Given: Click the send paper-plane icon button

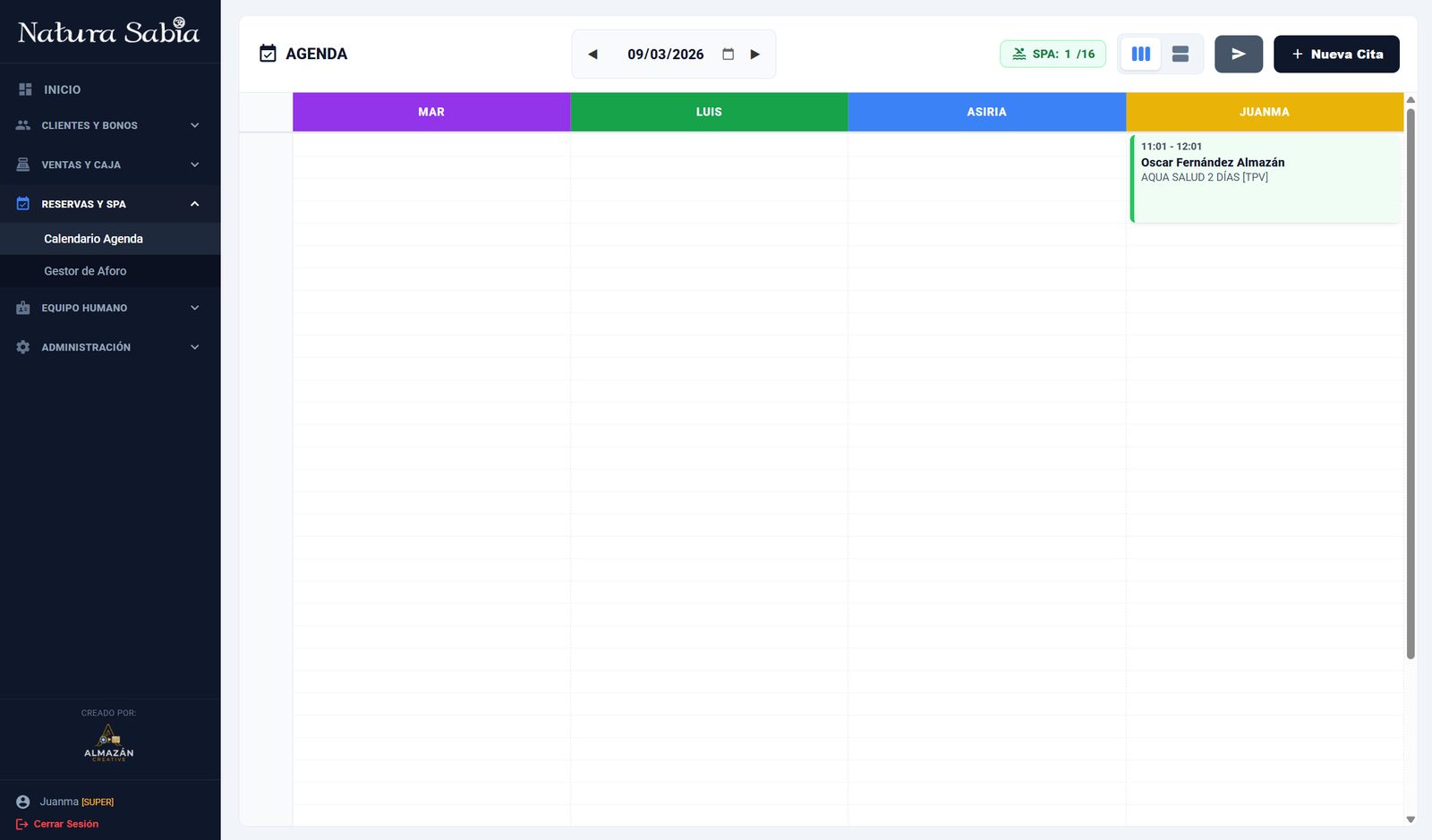Looking at the screenshot, I should click(x=1238, y=55).
